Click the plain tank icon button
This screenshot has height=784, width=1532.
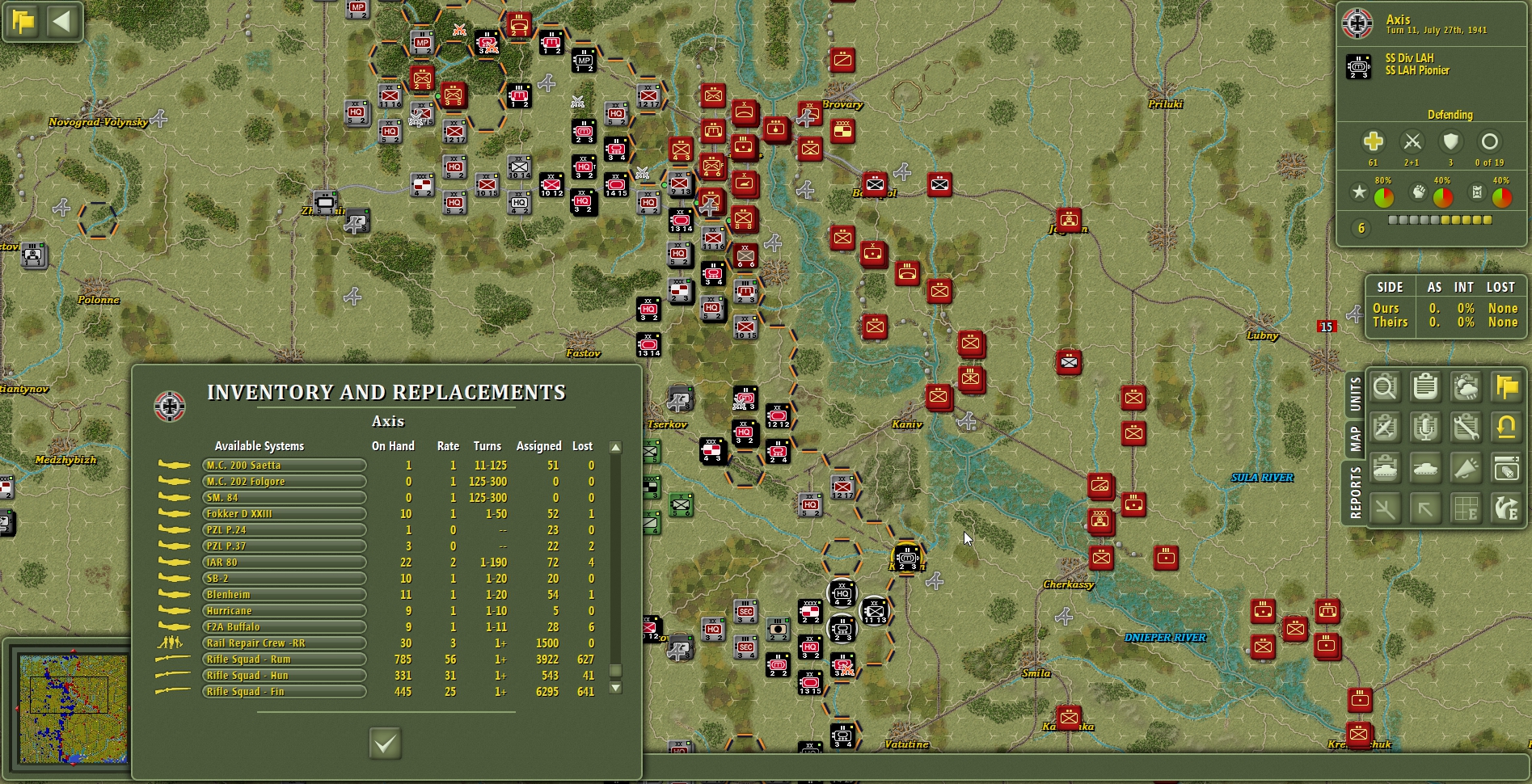point(1425,468)
